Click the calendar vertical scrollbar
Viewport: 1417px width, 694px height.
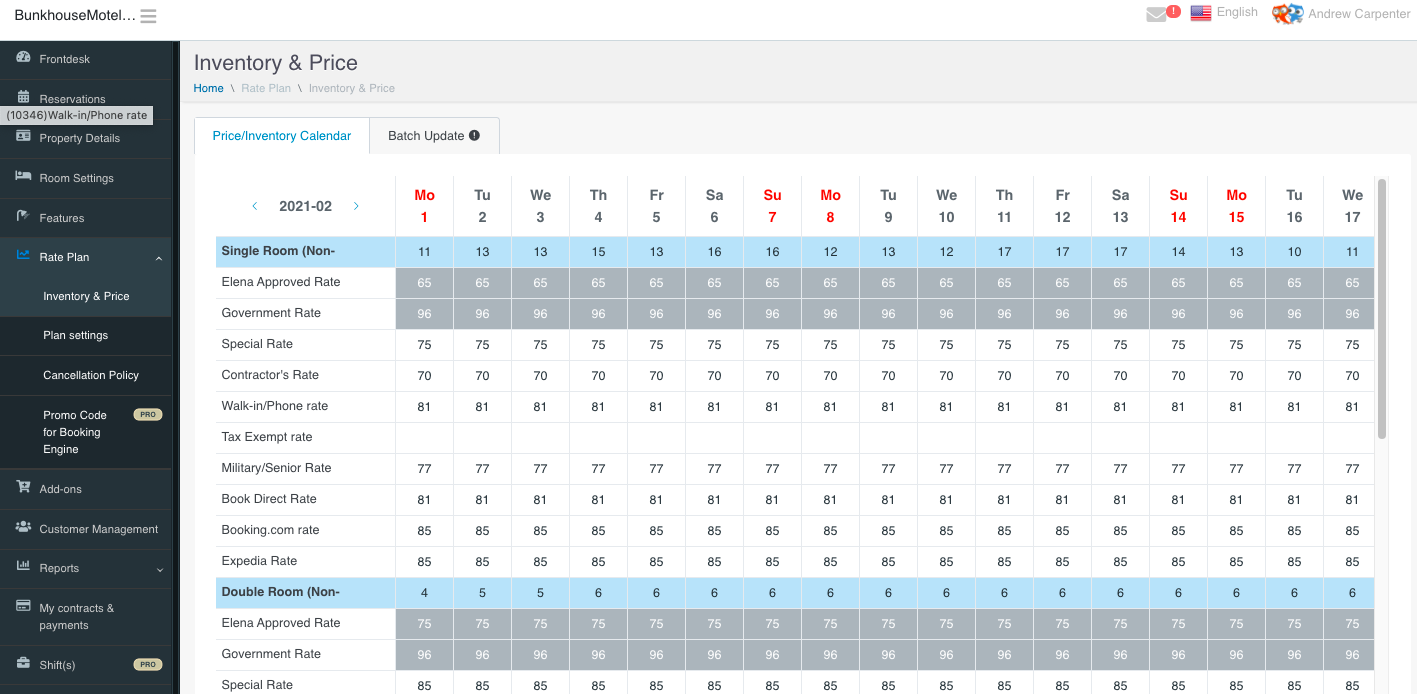pyautogui.click(x=1382, y=308)
